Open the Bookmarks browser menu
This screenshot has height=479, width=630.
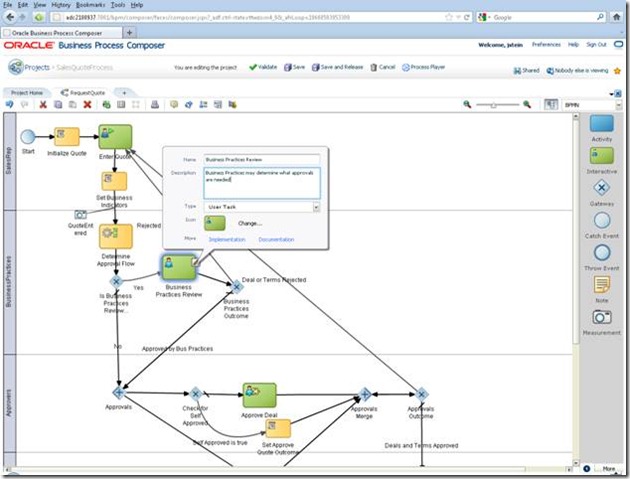click(89, 5)
